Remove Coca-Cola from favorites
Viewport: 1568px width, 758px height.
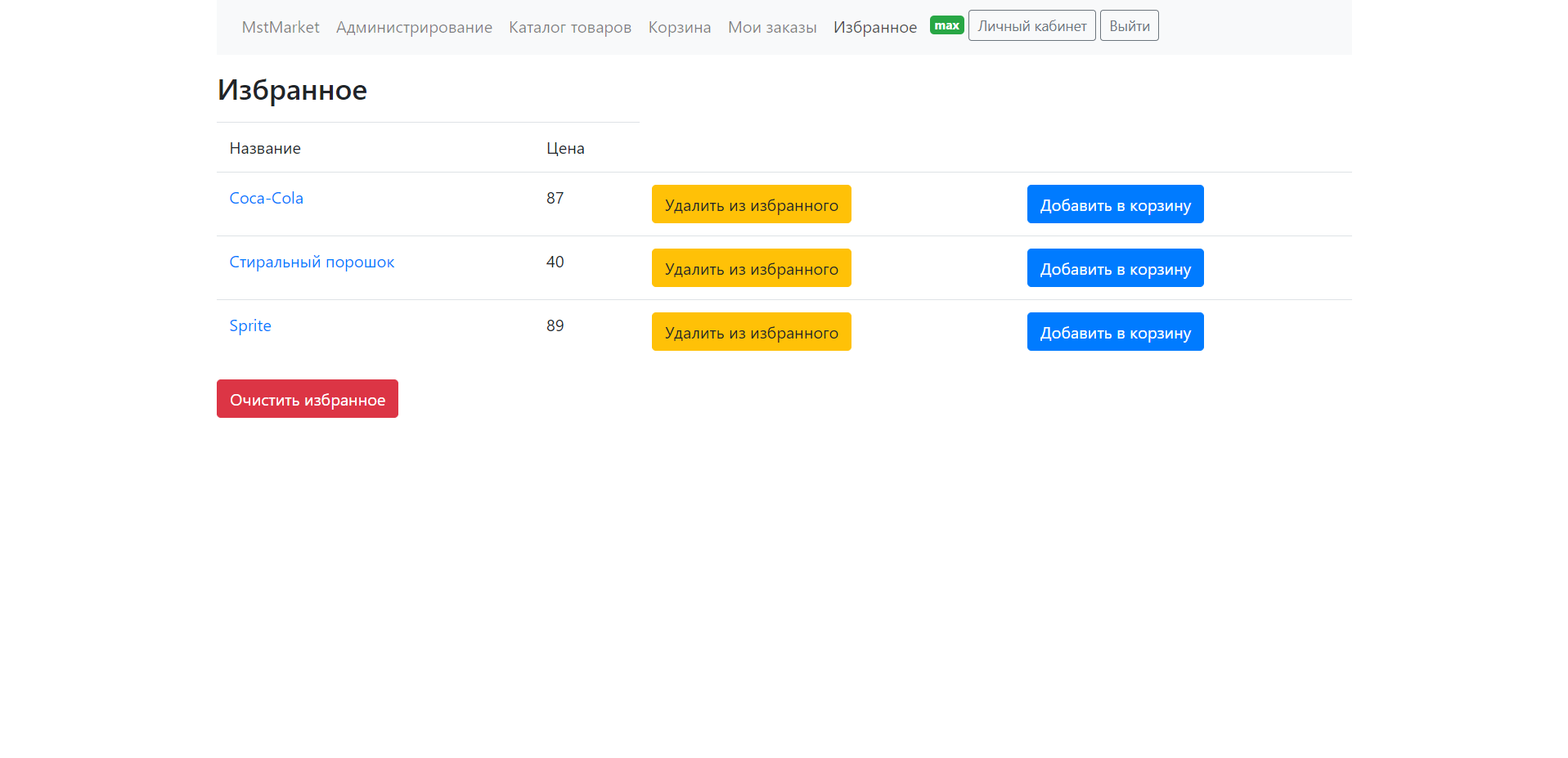click(752, 204)
